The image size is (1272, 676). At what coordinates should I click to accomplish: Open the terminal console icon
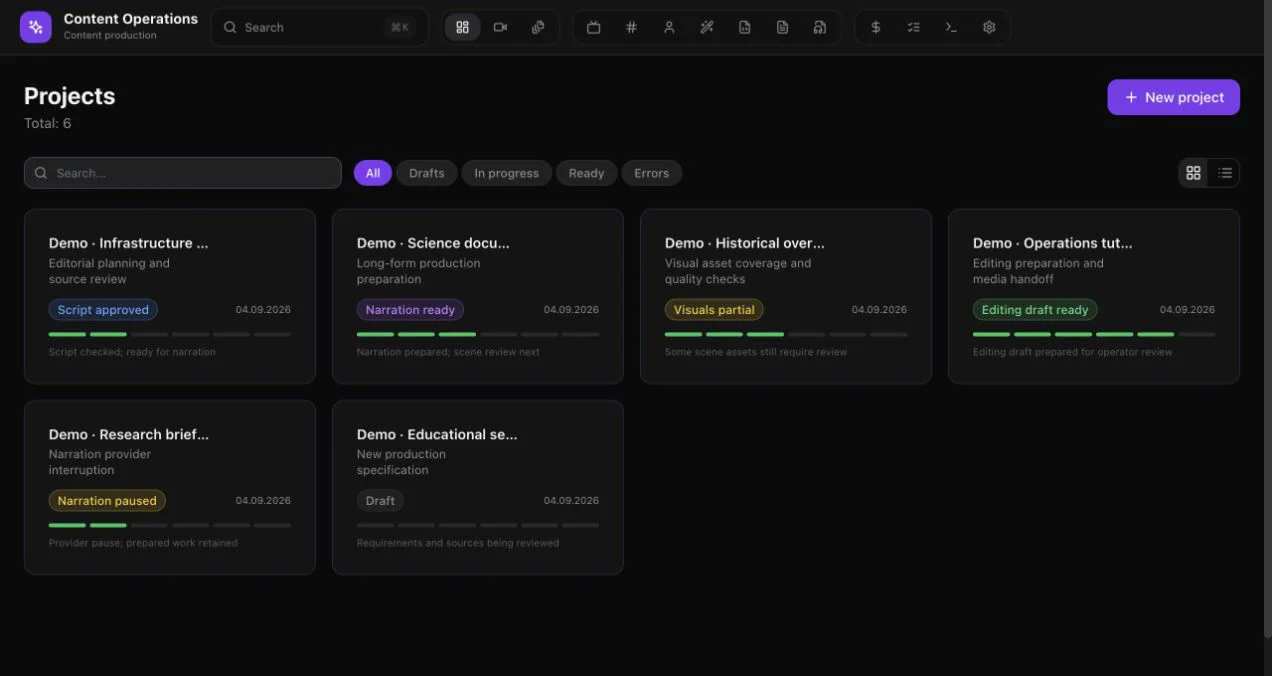click(951, 27)
